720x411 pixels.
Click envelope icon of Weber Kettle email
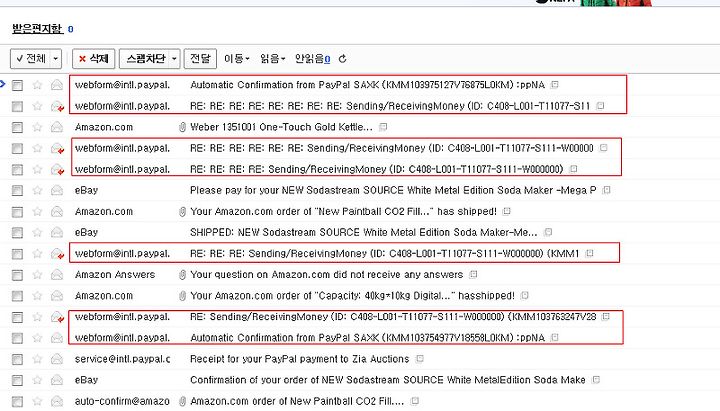point(56,127)
